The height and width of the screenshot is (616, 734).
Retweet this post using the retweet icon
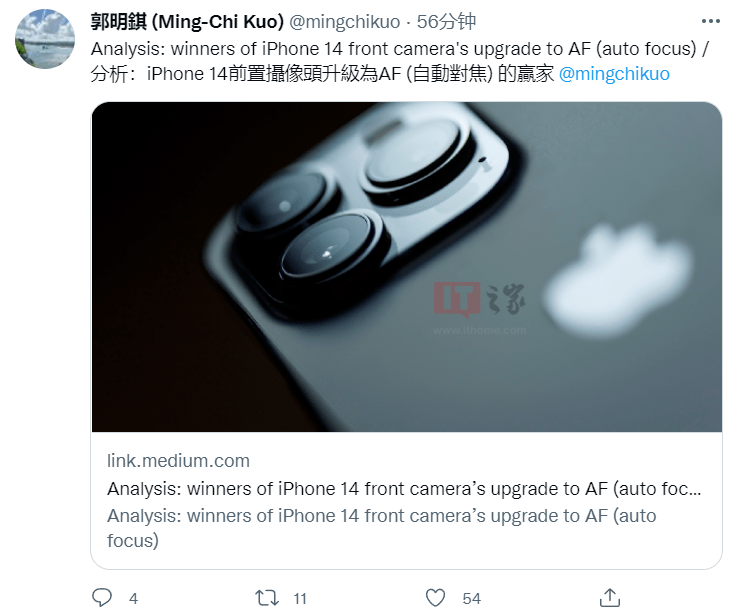(x=267, y=598)
